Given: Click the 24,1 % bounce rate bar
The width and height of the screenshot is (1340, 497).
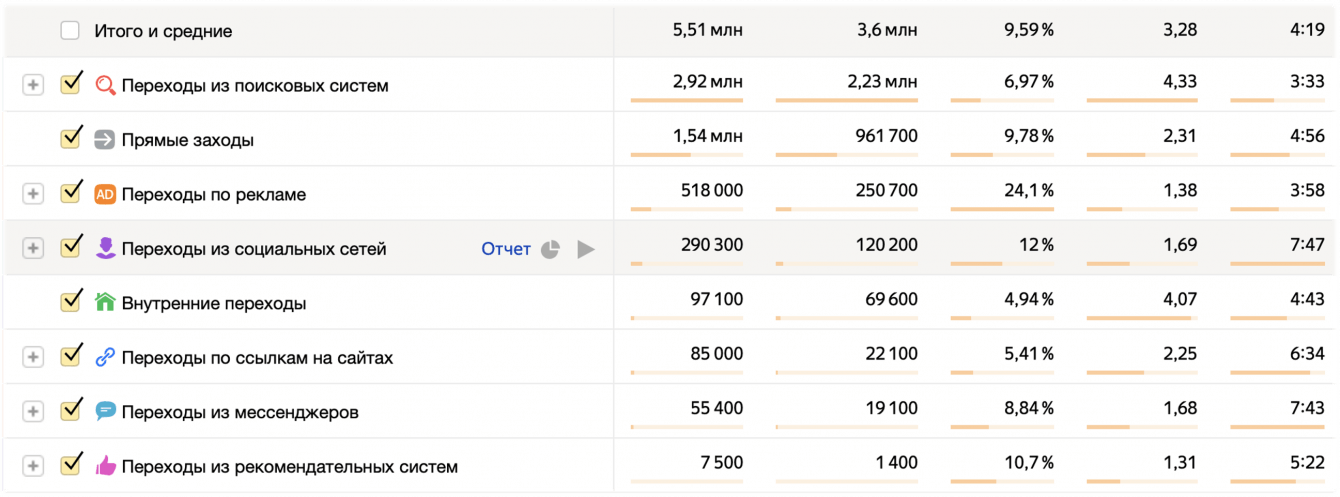Looking at the screenshot, I should coord(1001,209).
